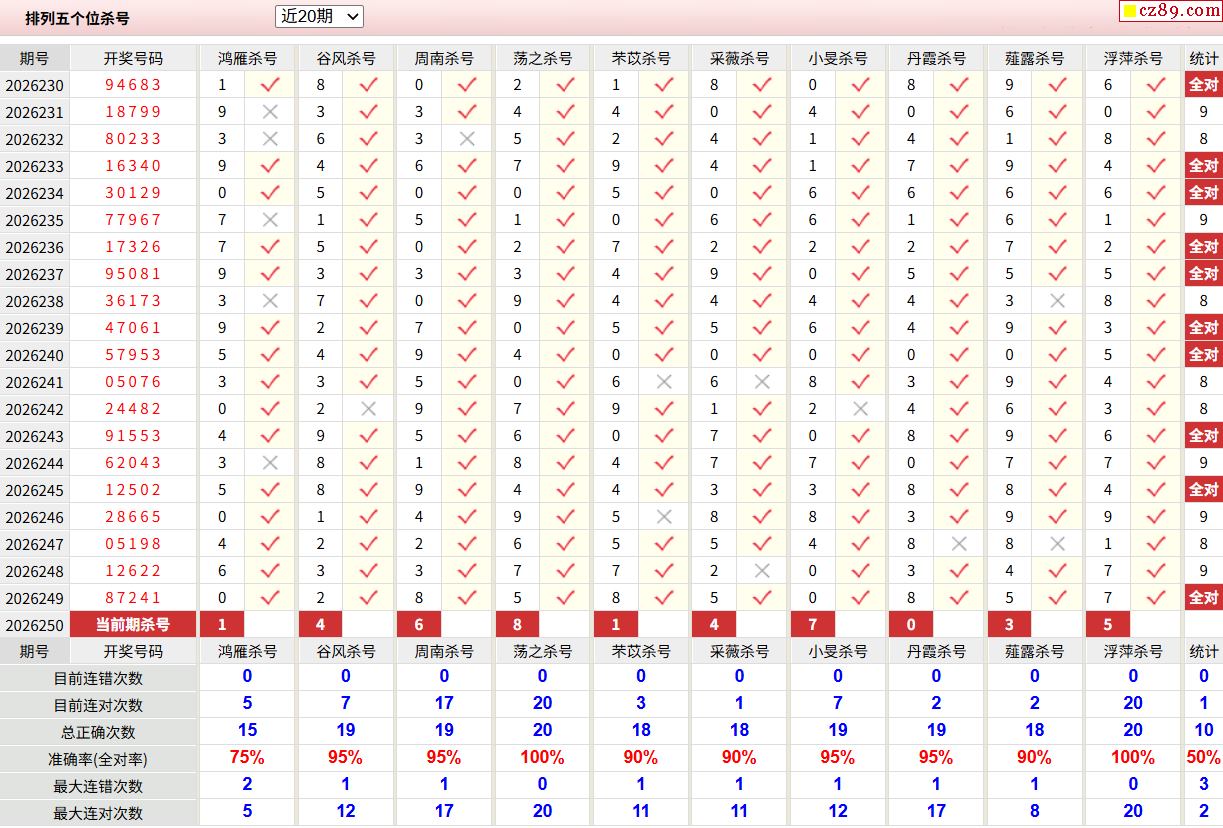Click the X mark for 鸿雁杀号 in row 2026231
This screenshot has height=828, width=1223.
(x=269, y=112)
